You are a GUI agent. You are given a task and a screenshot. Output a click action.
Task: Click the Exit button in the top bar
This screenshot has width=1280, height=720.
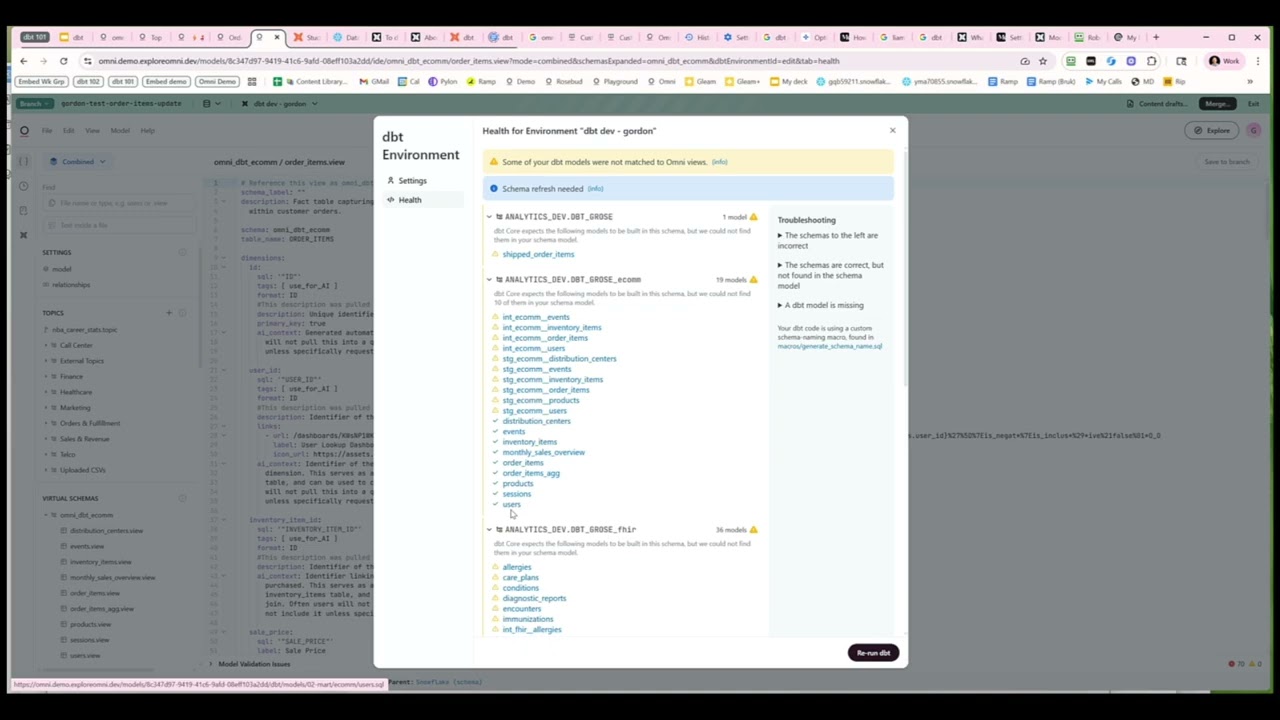point(1253,103)
